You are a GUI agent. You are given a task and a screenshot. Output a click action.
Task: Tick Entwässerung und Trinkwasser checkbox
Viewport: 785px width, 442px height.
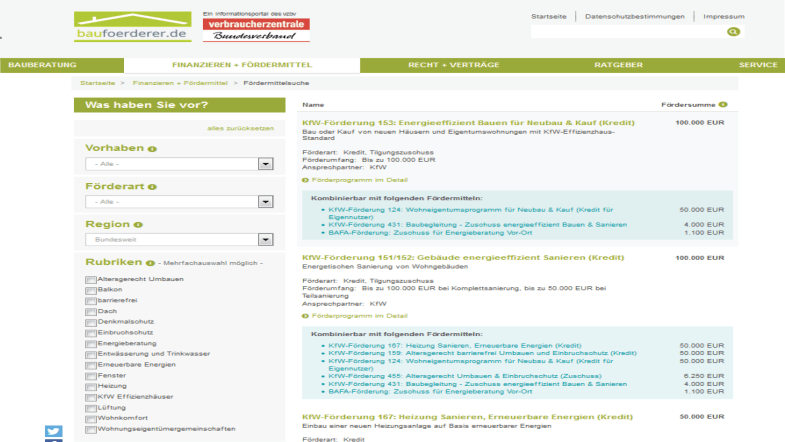coord(91,354)
